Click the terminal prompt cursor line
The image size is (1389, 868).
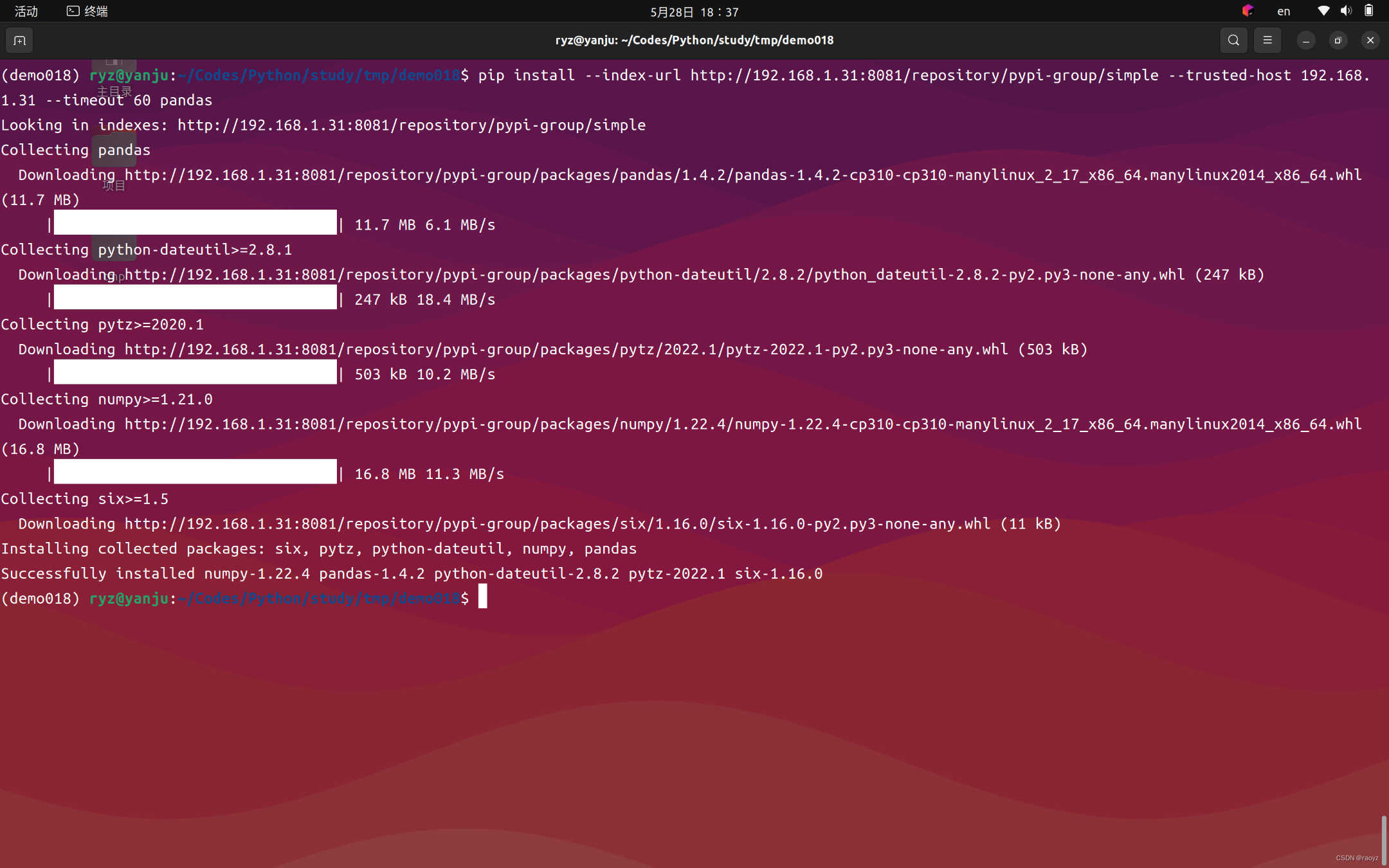pos(482,597)
